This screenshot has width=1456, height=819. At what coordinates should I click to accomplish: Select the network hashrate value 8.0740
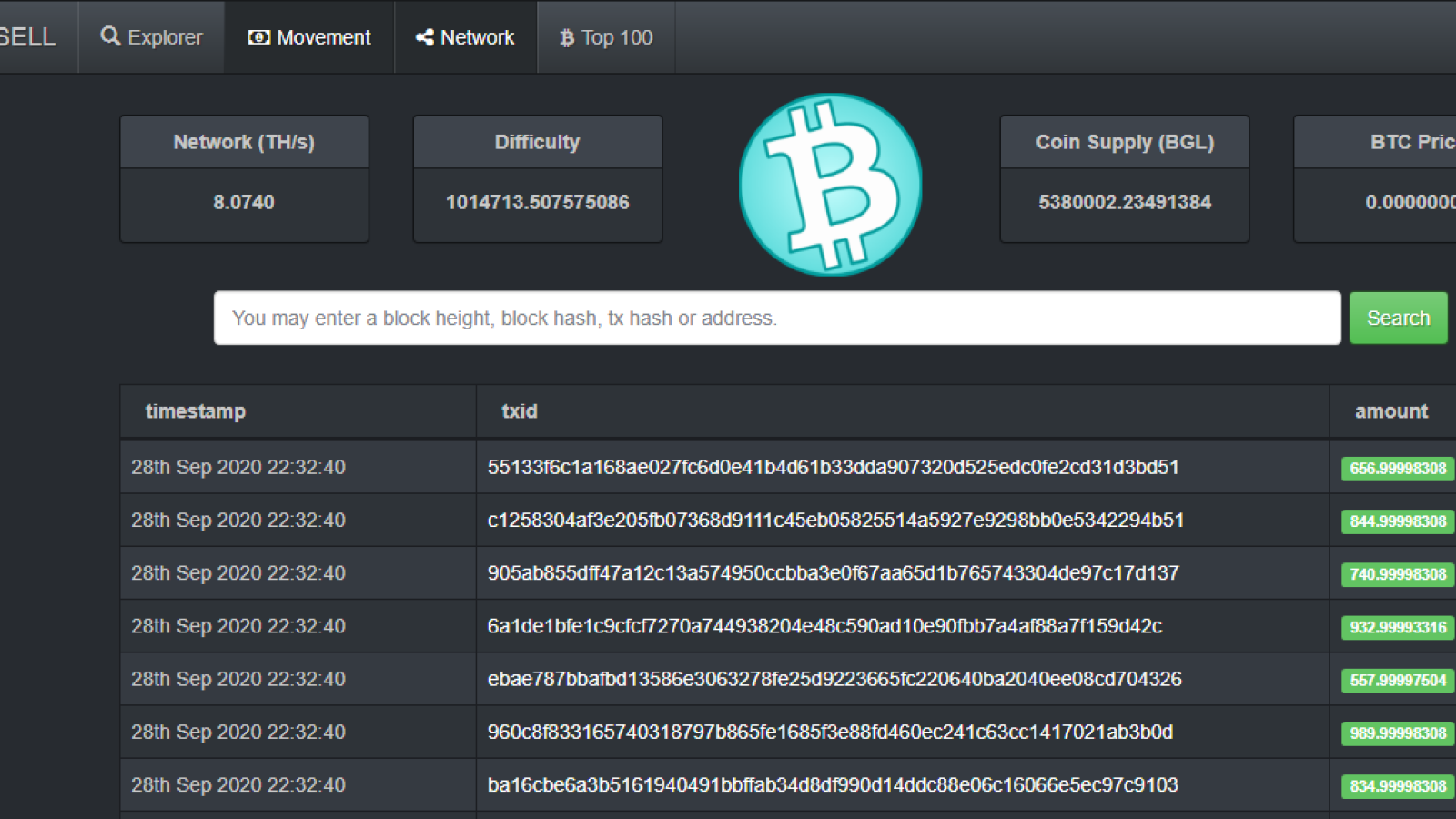tap(244, 202)
